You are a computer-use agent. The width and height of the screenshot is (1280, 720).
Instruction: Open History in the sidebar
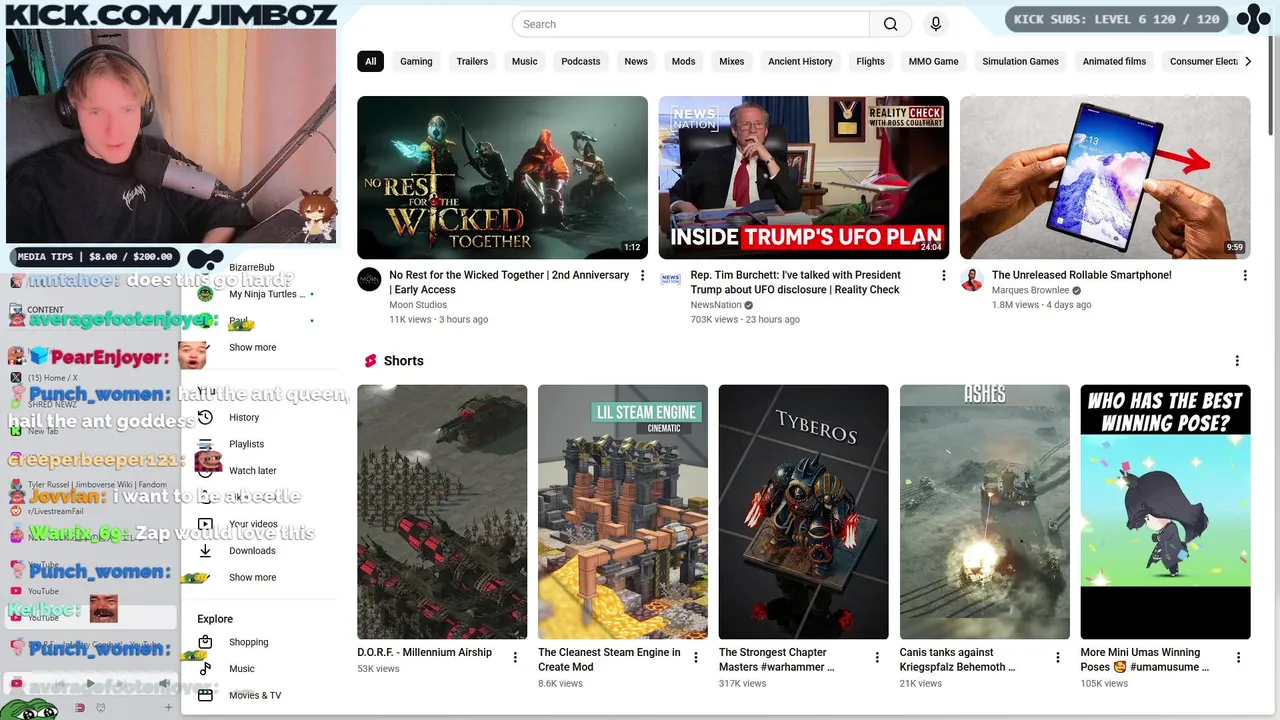point(244,417)
